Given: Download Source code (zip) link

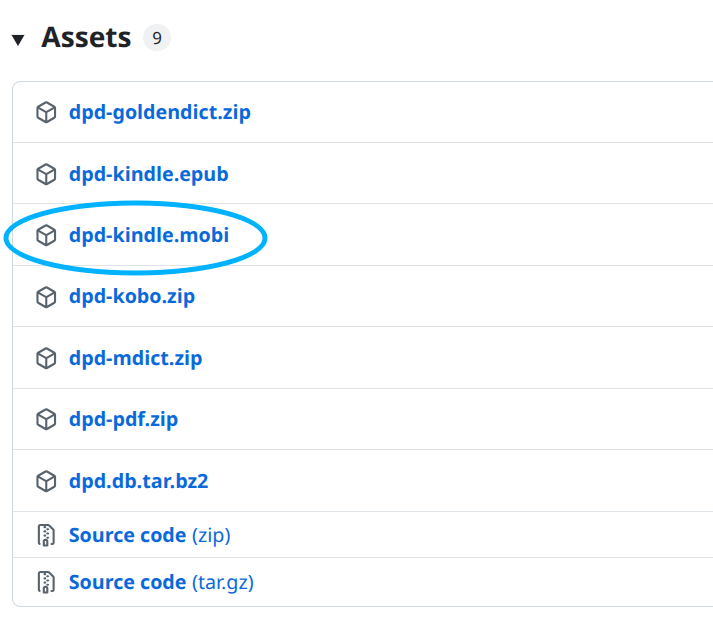Looking at the screenshot, I should tap(149, 536).
